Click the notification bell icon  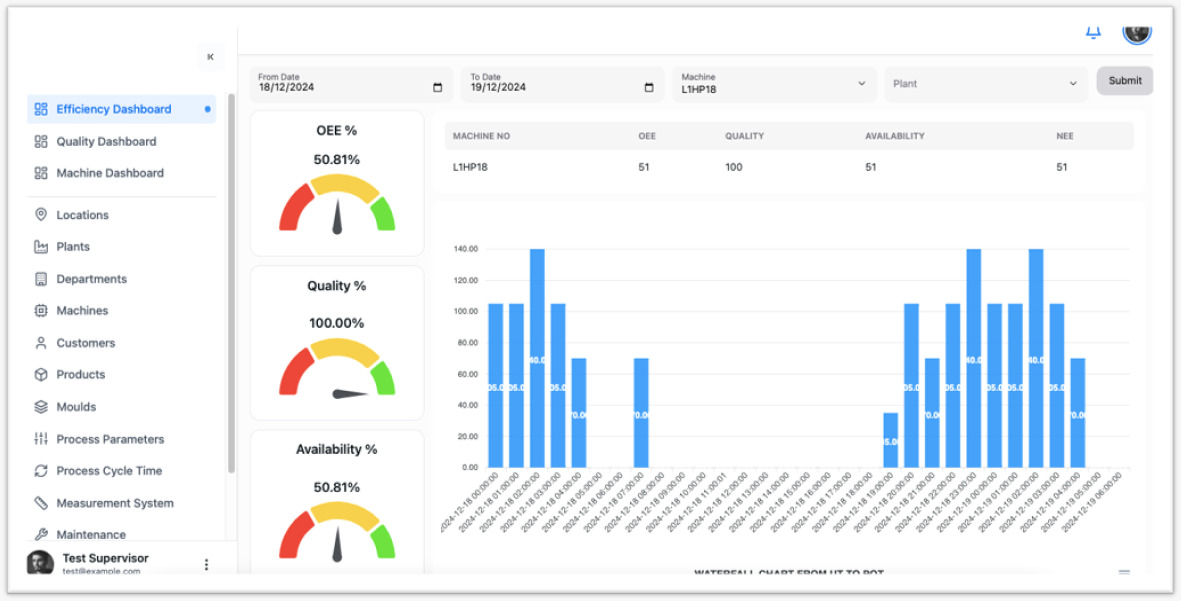coord(1093,32)
